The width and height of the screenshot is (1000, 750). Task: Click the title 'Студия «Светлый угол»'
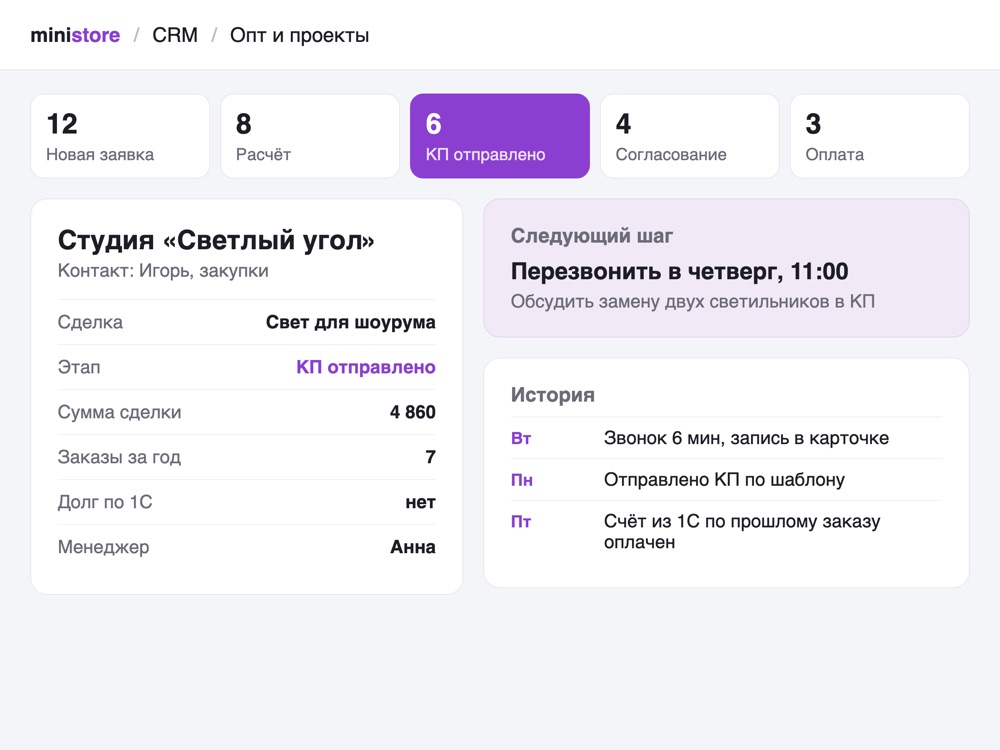[216, 240]
